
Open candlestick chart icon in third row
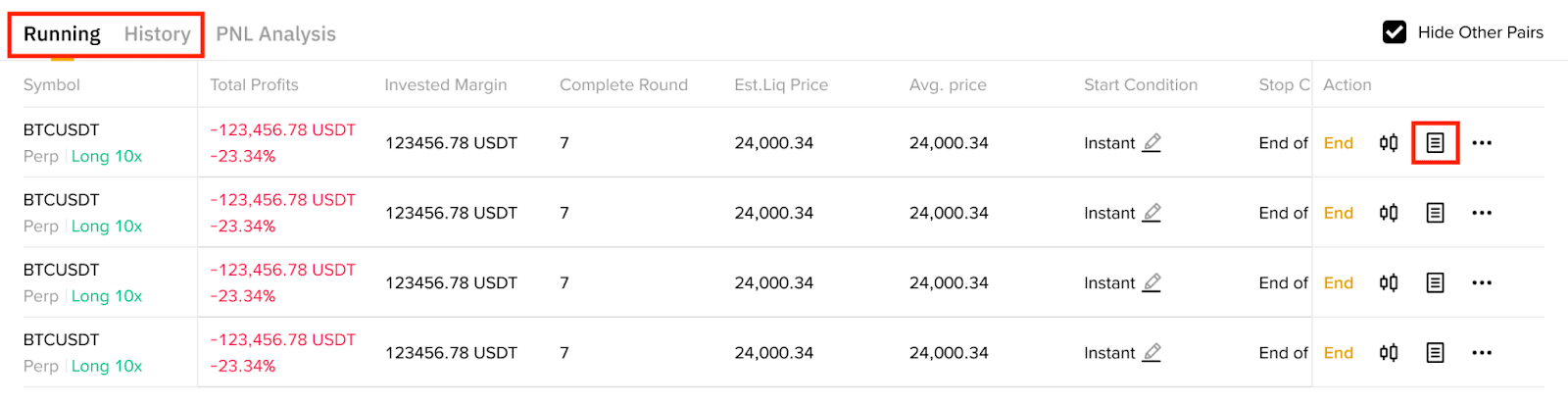(x=1389, y=282)
